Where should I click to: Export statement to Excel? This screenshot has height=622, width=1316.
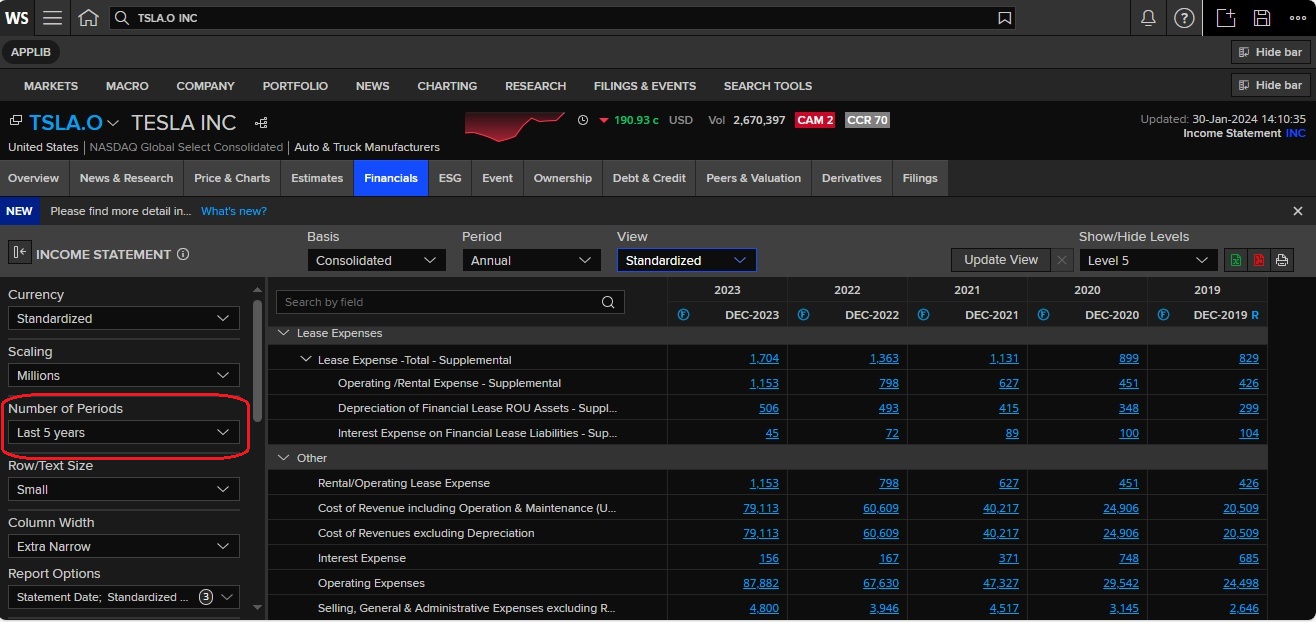click(1236, 260)
